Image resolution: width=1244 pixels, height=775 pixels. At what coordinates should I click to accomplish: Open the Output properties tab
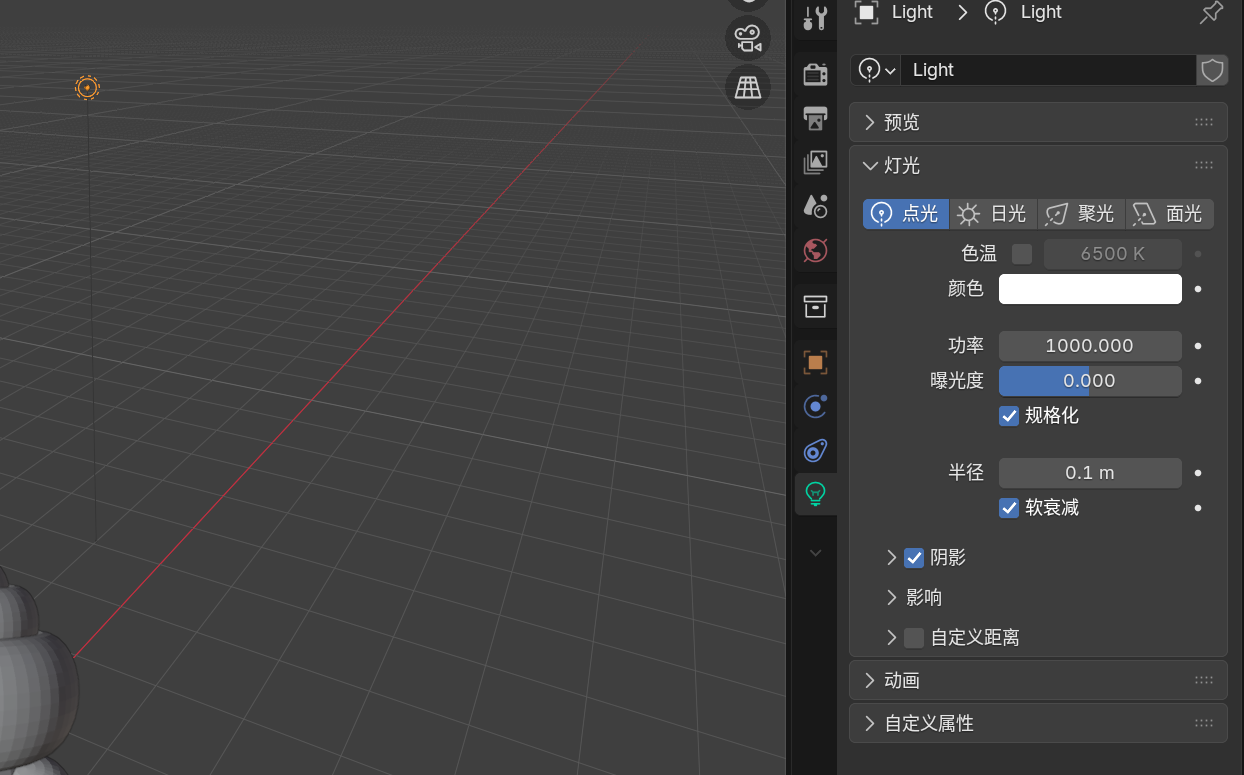pyautogui.click(x=816, y=118)
